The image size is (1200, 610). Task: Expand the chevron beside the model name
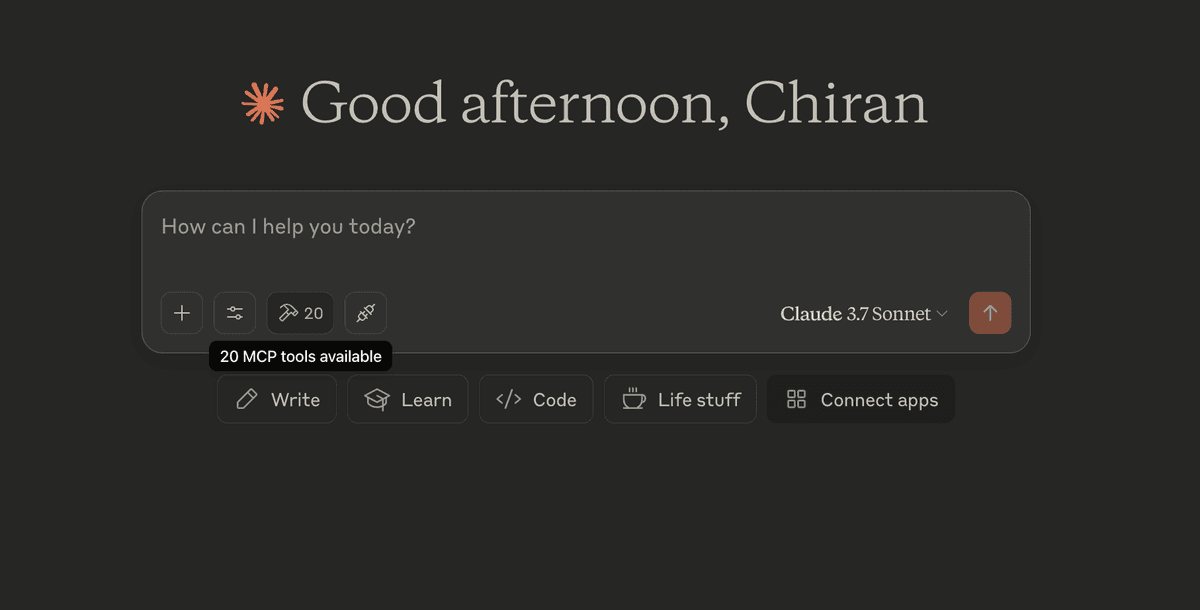(941, 314)
